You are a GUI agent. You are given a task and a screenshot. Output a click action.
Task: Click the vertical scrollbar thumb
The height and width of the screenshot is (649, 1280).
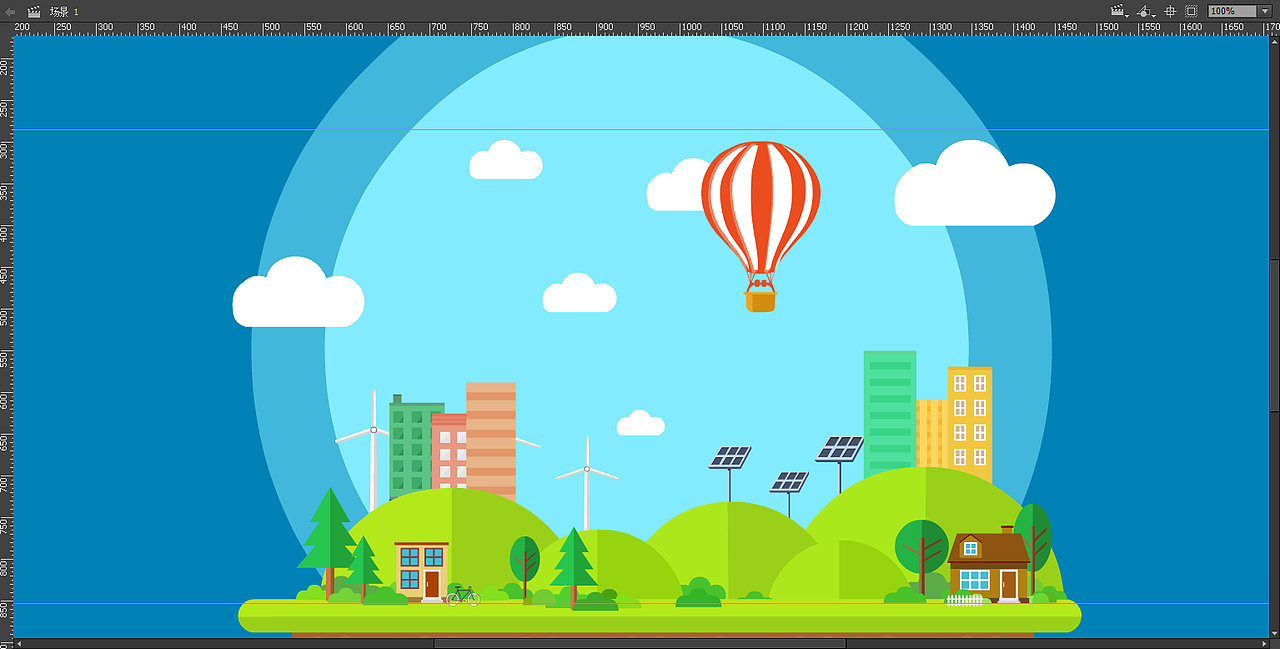[x=1274, y=334]
